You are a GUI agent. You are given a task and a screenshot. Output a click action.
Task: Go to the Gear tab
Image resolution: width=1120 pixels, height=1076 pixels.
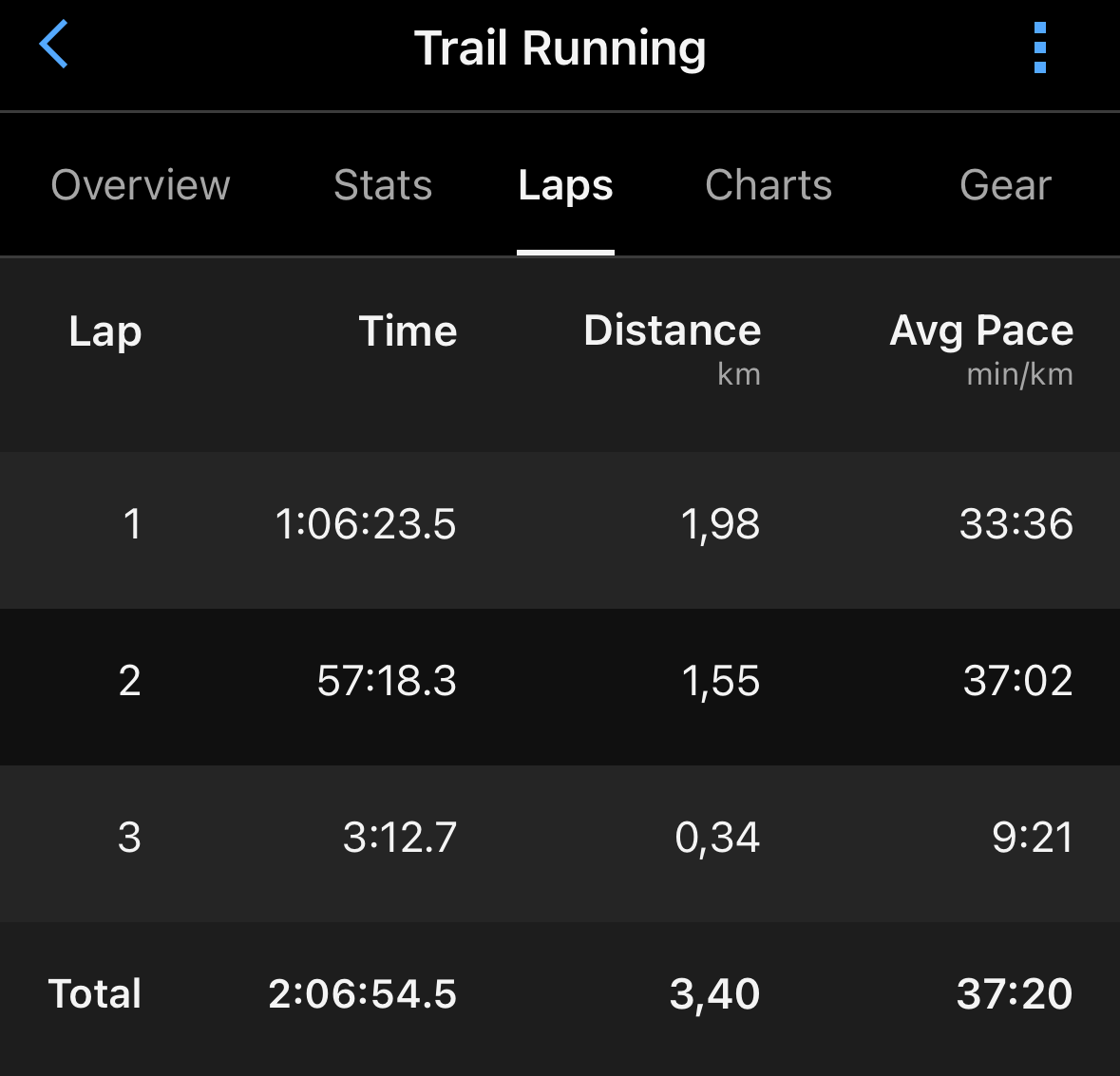pos(1005,185)
